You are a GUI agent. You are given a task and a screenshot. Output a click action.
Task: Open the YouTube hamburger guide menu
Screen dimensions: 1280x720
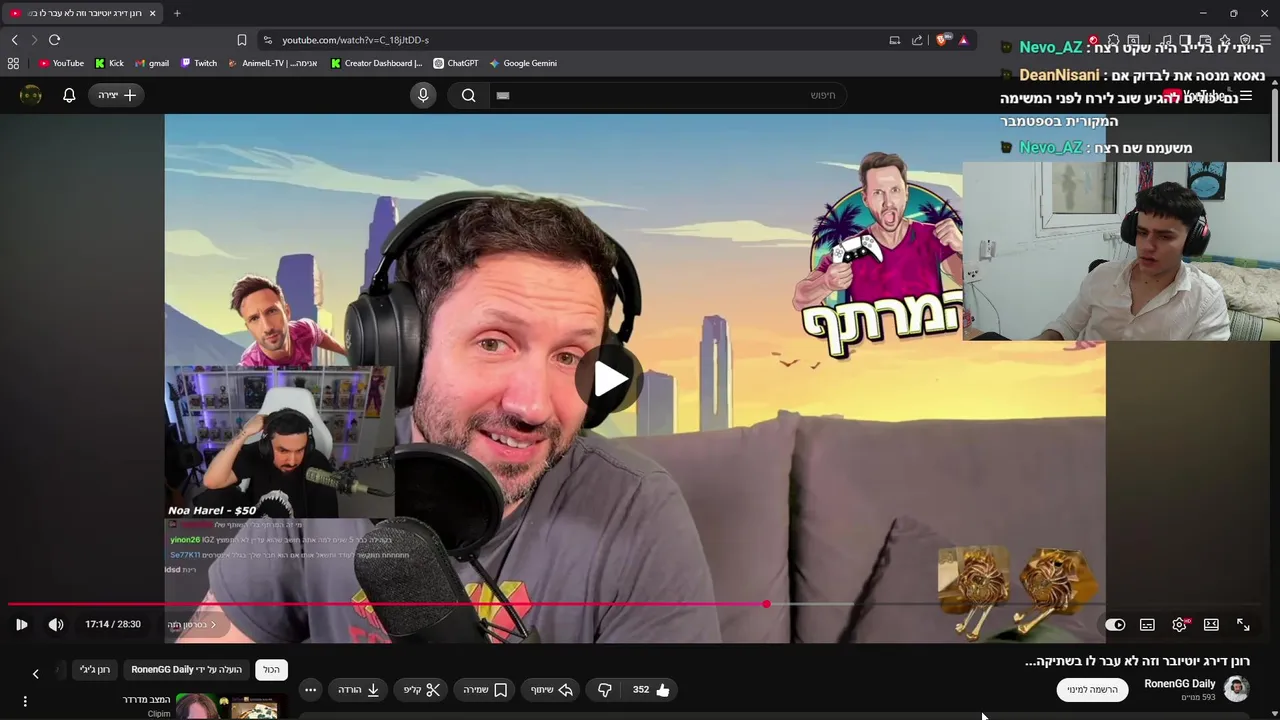[1246, 96]
